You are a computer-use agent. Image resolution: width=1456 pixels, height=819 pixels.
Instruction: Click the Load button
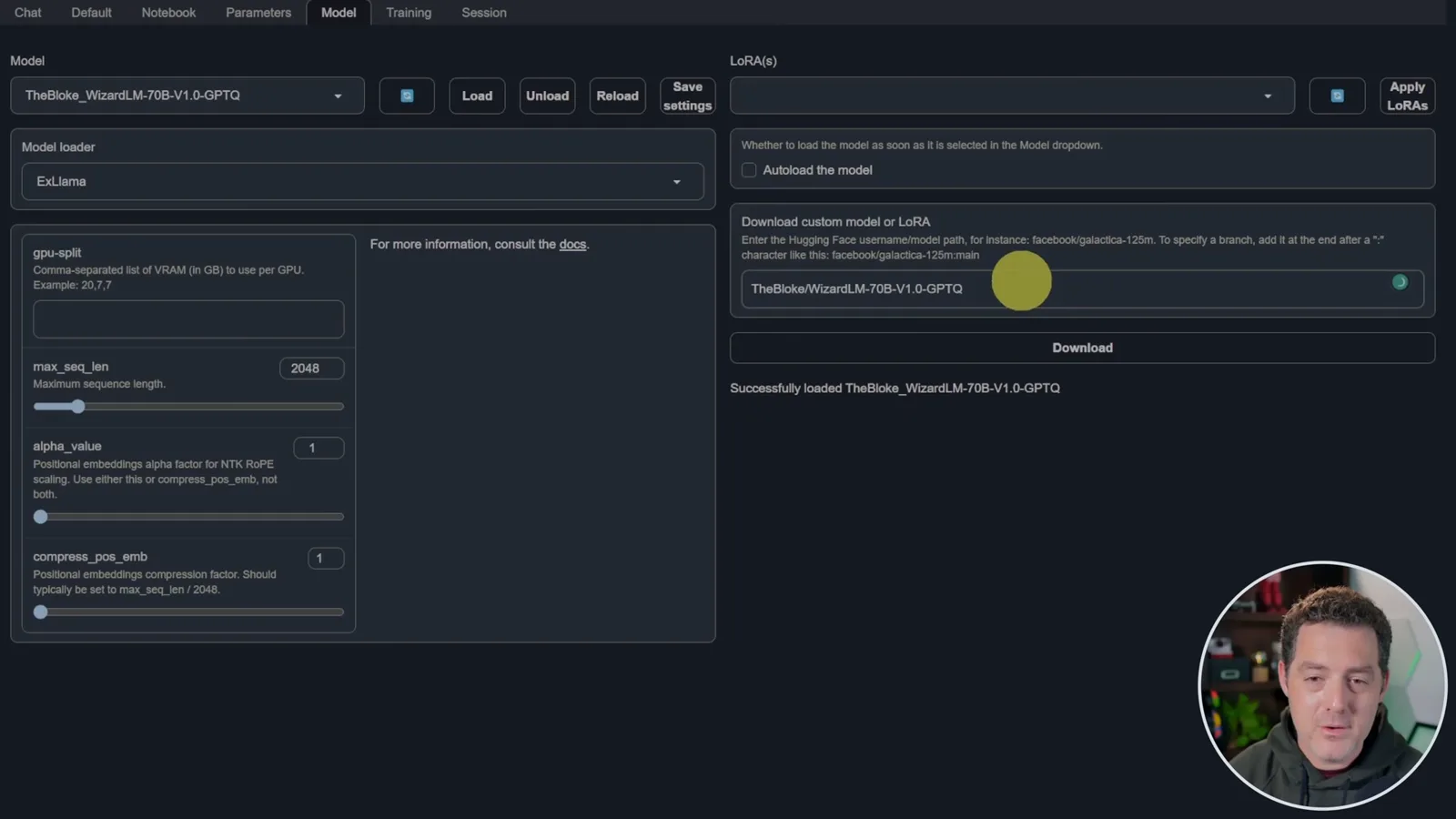[477, 96]
